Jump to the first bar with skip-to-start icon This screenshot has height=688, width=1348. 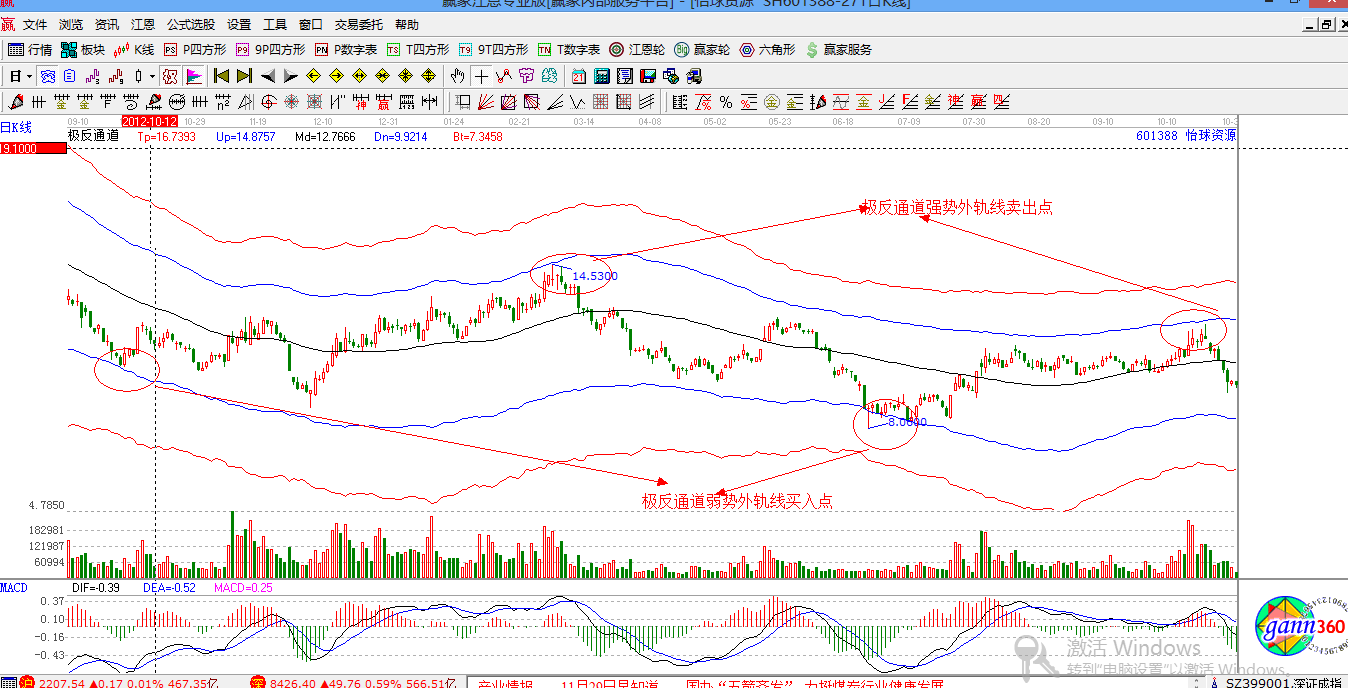click(221, 76)
